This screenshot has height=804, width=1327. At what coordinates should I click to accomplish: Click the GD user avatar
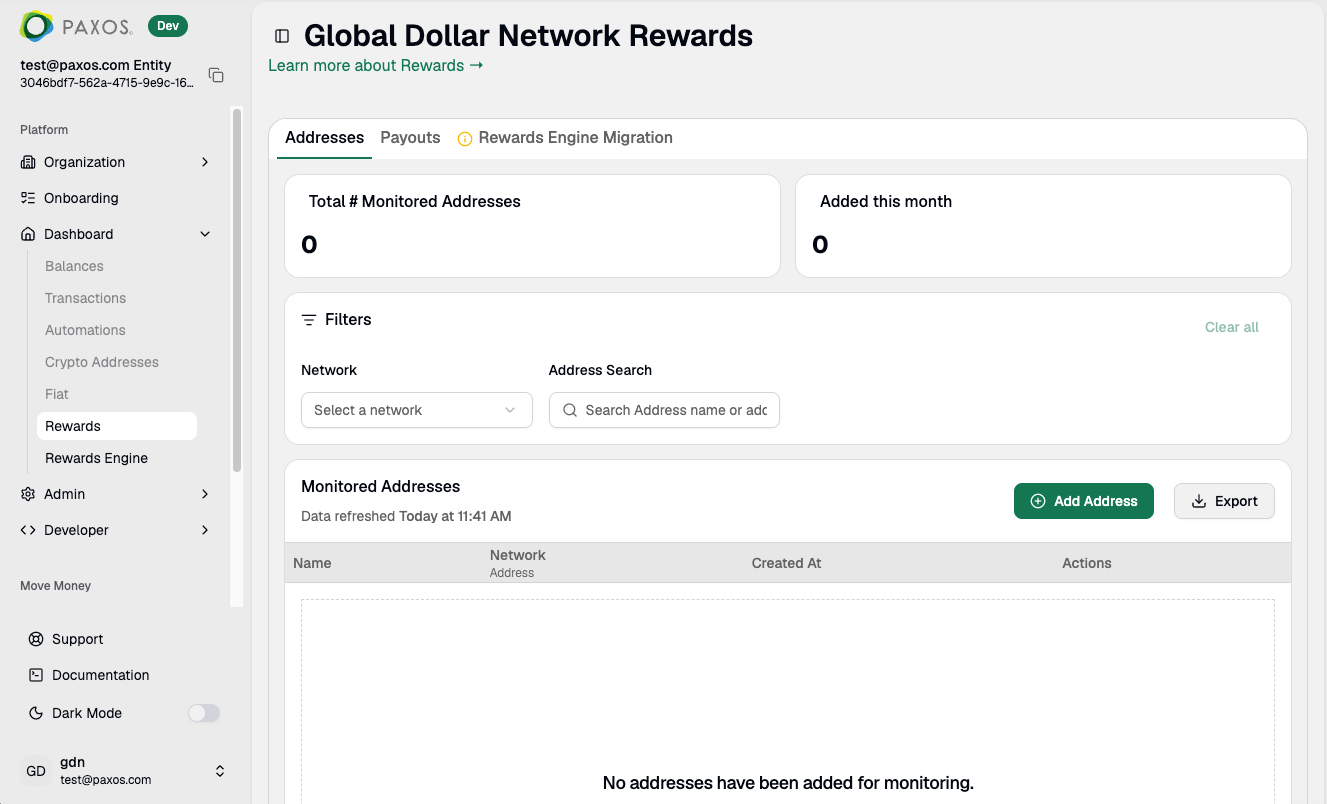click(x=36, y=771)
